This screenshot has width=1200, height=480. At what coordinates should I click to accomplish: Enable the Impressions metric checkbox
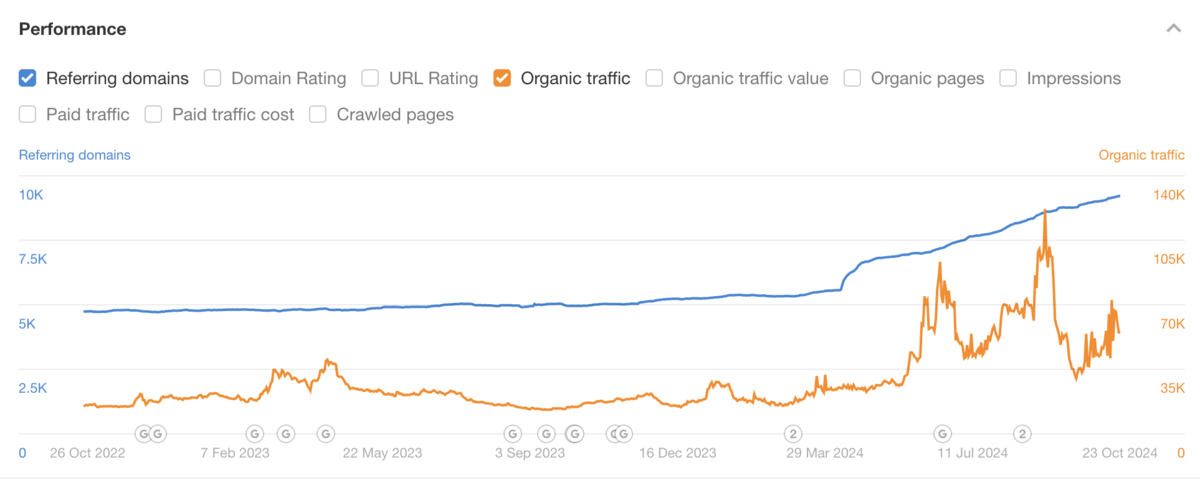coord(1008,78)
